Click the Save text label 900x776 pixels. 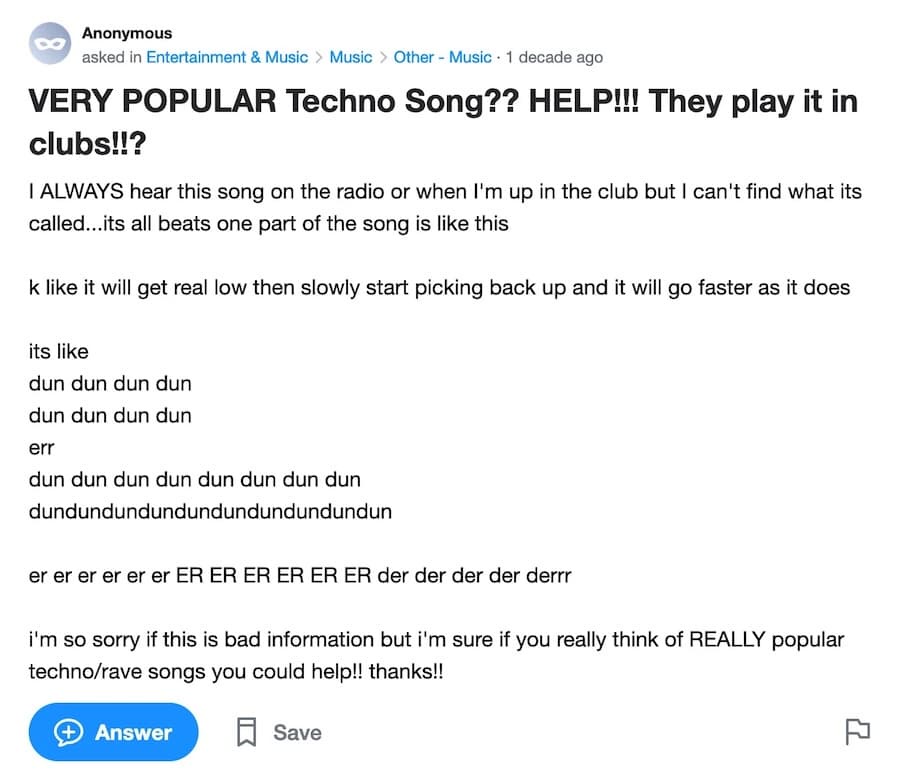pos(297,732)
